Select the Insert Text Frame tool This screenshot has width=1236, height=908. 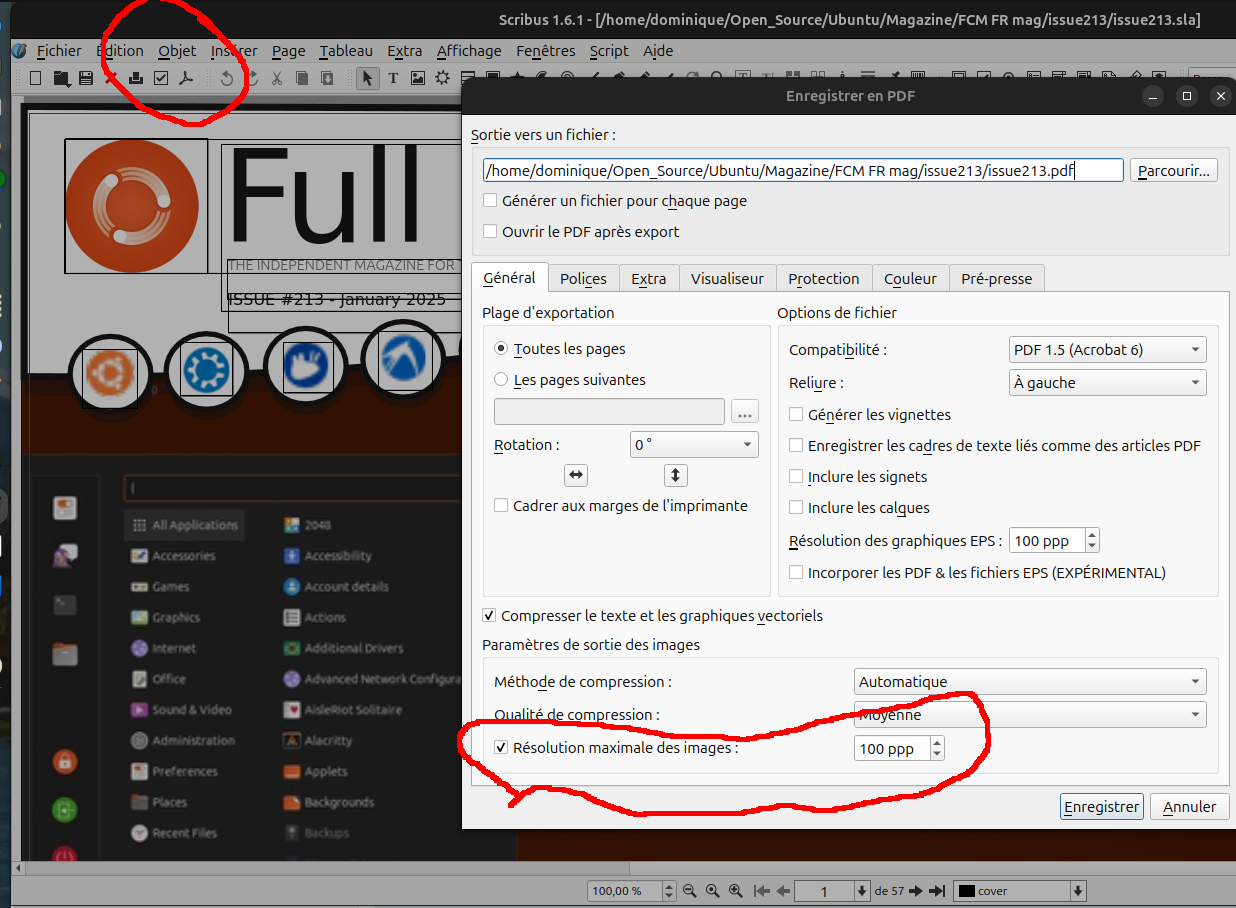coord(393,77)
